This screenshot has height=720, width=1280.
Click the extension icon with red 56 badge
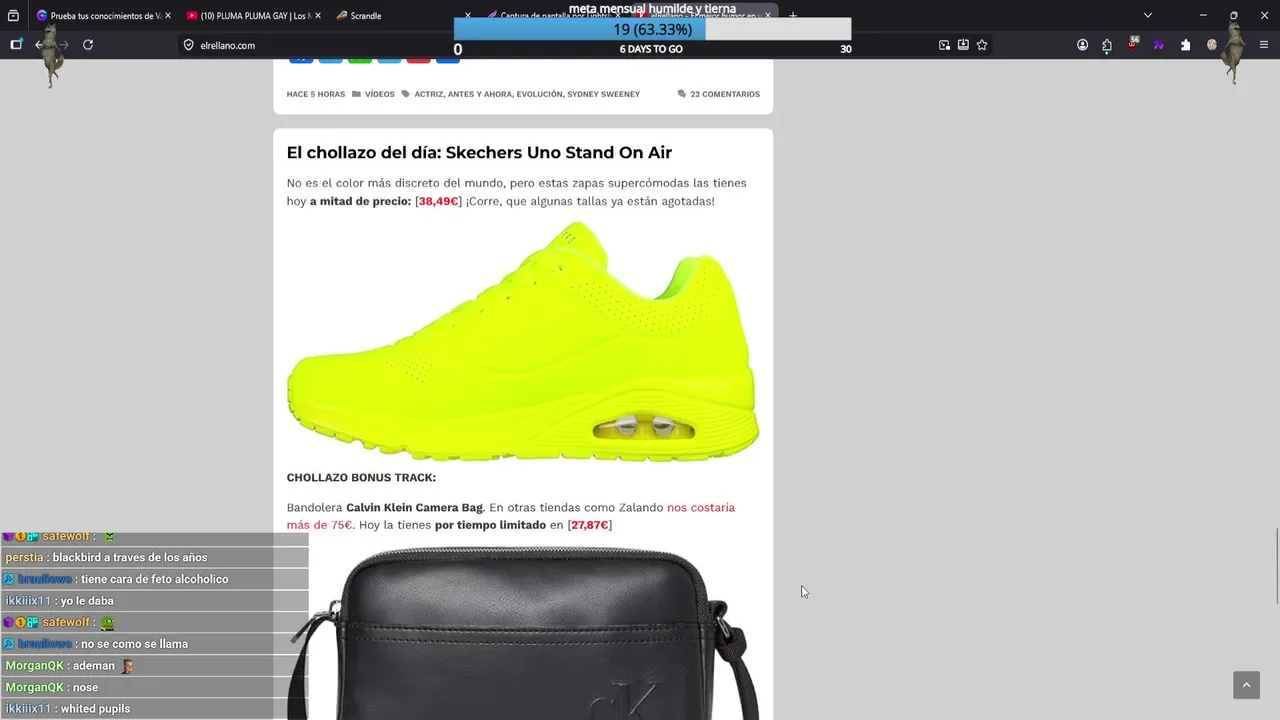(x=1133, y=44)
